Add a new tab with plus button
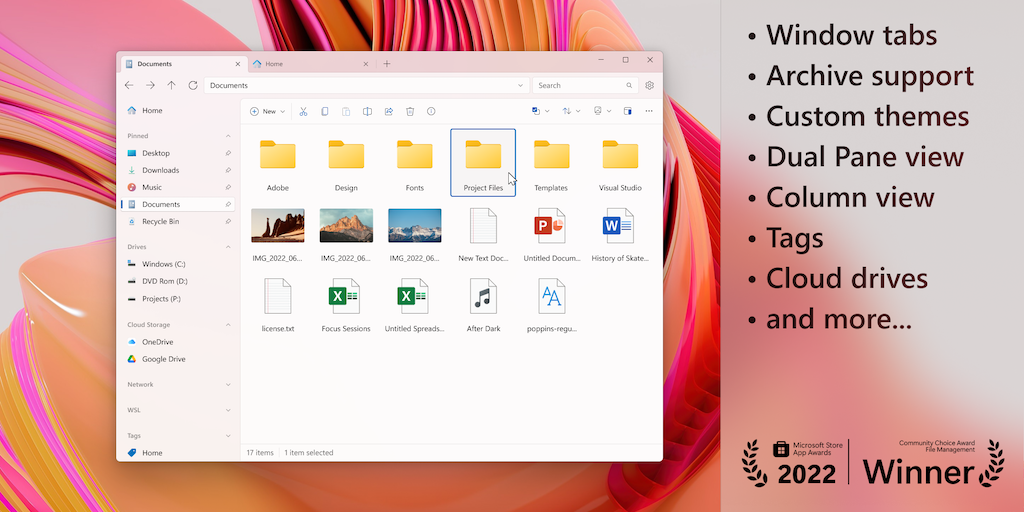This screenshot has width=1024, height=512. (x=387, y=64)
